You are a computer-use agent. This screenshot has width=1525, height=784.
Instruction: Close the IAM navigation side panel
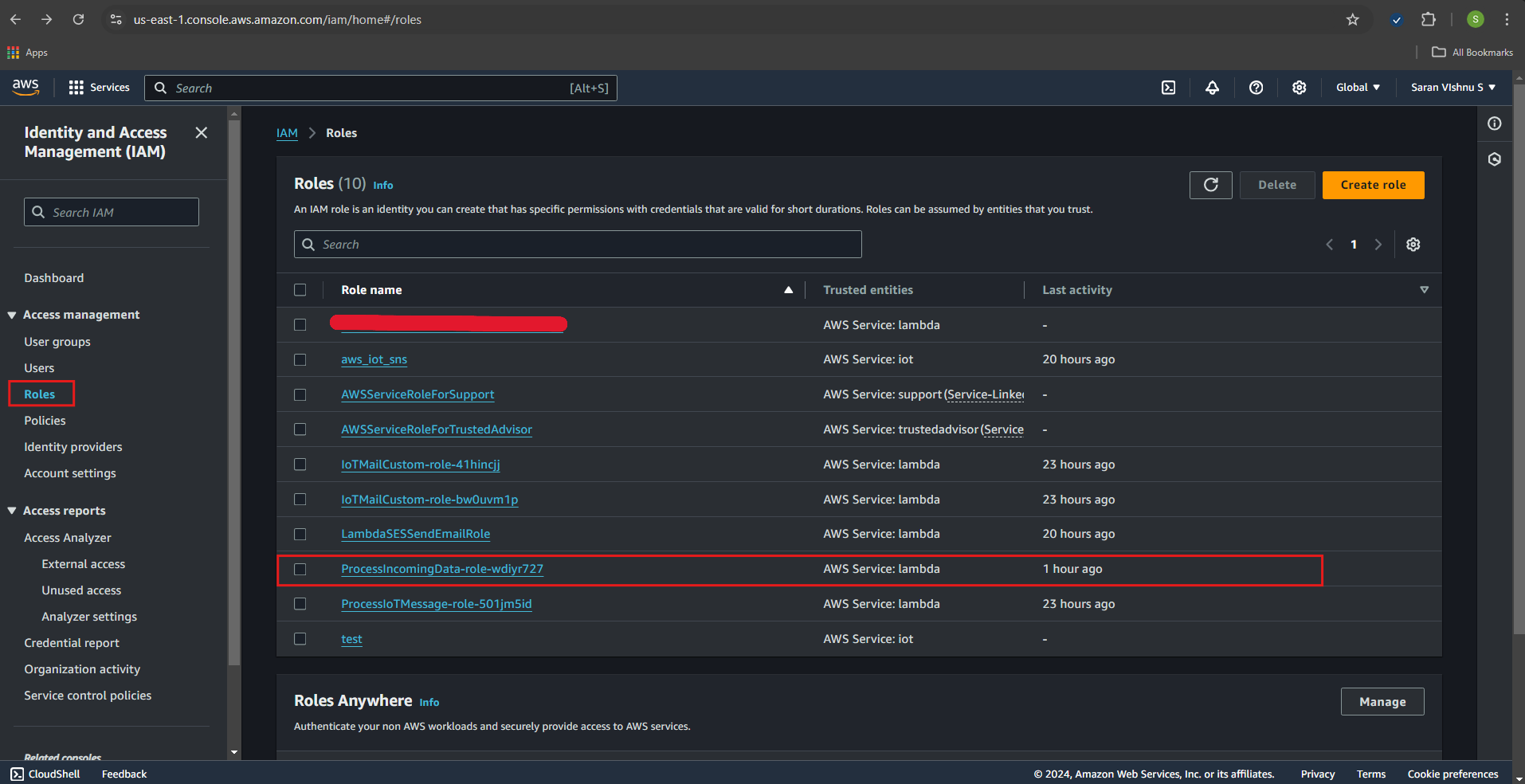pyautogui.click(x=202, y=133)
